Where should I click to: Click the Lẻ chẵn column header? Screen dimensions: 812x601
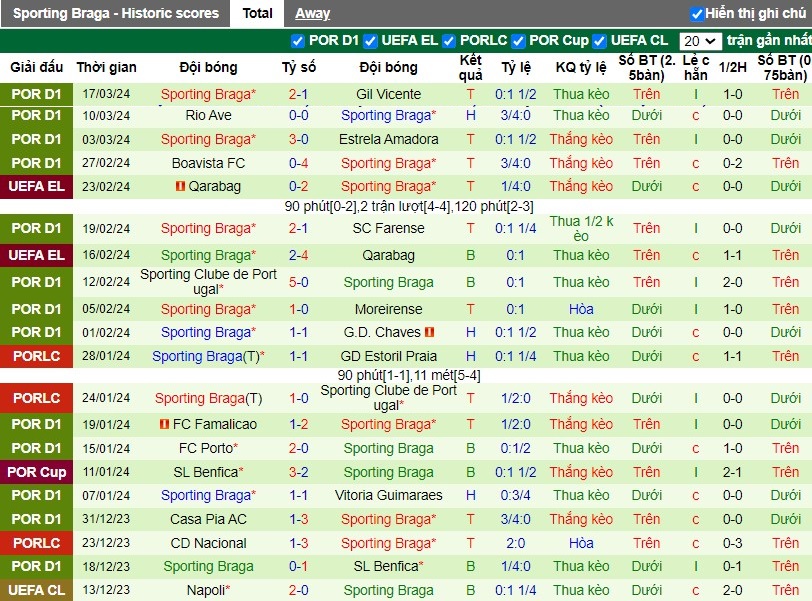pos(695,67)
